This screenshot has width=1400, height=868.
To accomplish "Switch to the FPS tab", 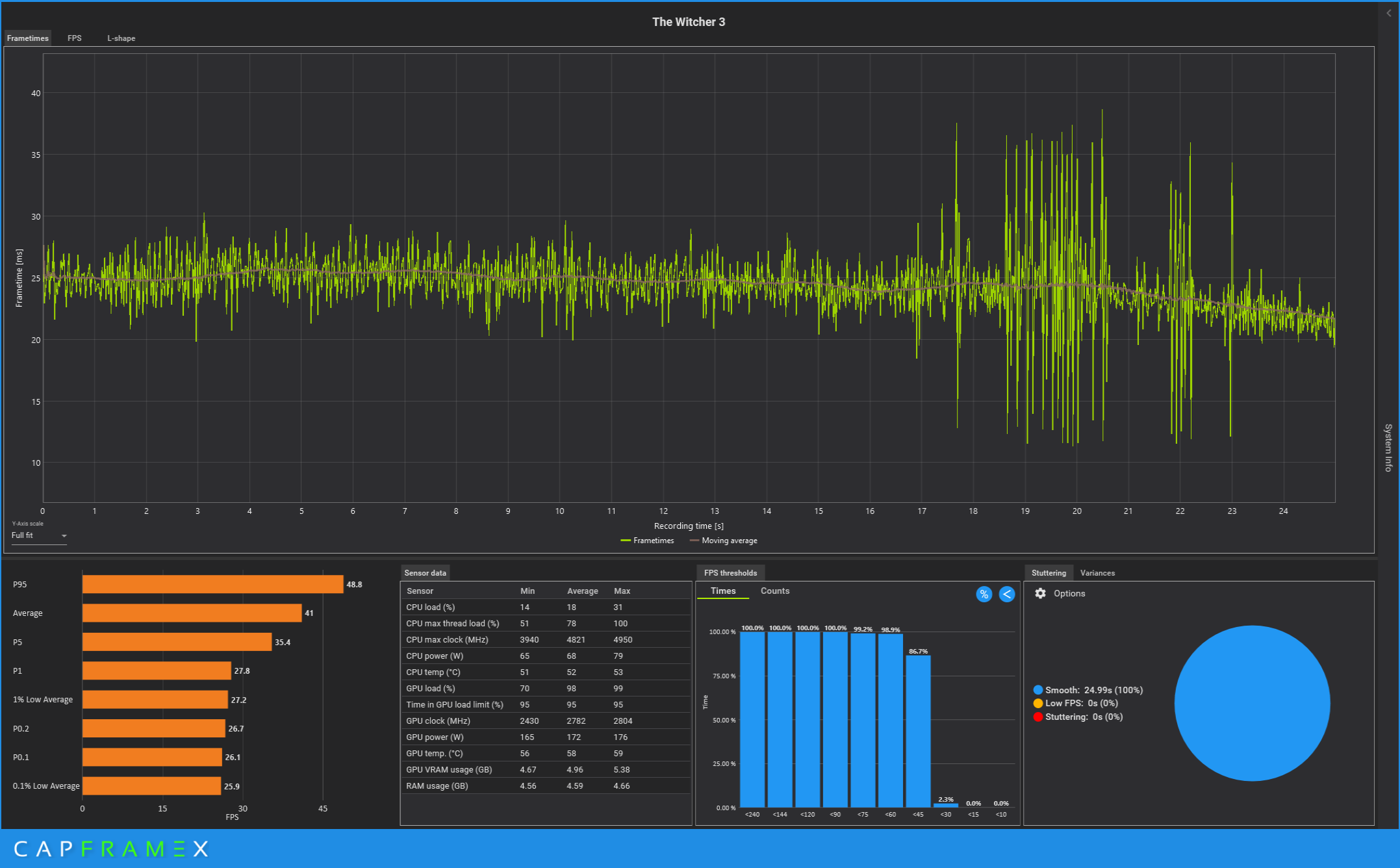I will coord(75,38).
